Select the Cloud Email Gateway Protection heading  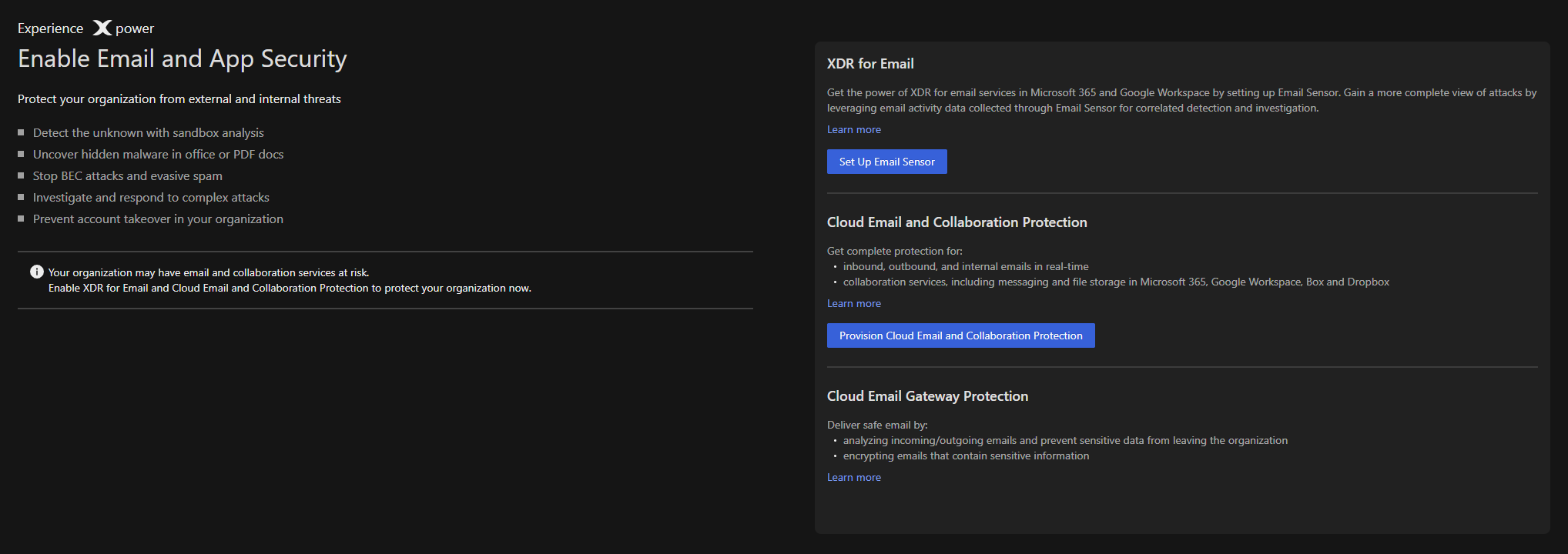[x=927, y=396]
